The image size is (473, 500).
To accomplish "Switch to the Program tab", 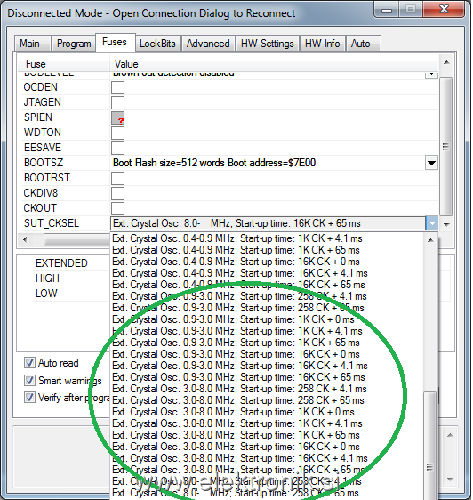I will click(x=74, y=44).
